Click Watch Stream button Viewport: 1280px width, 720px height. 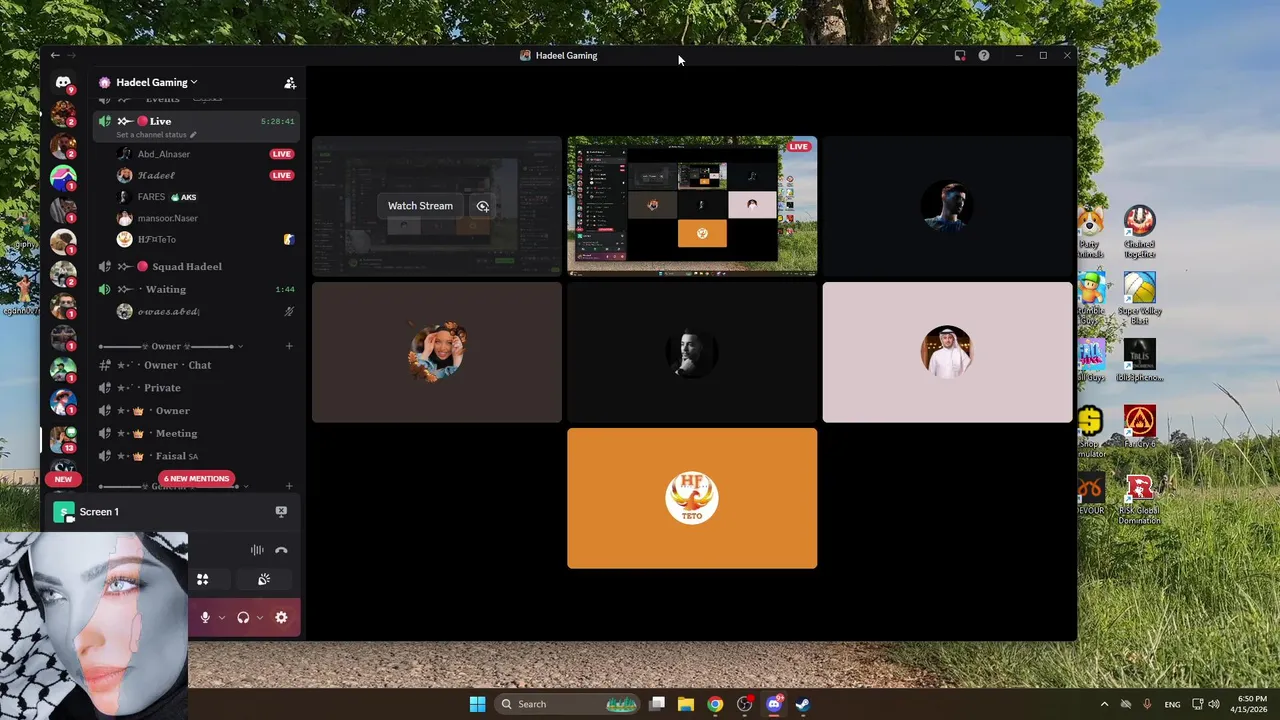(x=420, y=206)
